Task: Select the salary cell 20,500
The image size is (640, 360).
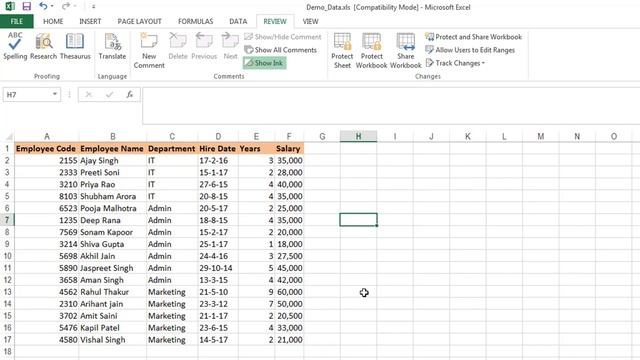Action: coord(289,316)
